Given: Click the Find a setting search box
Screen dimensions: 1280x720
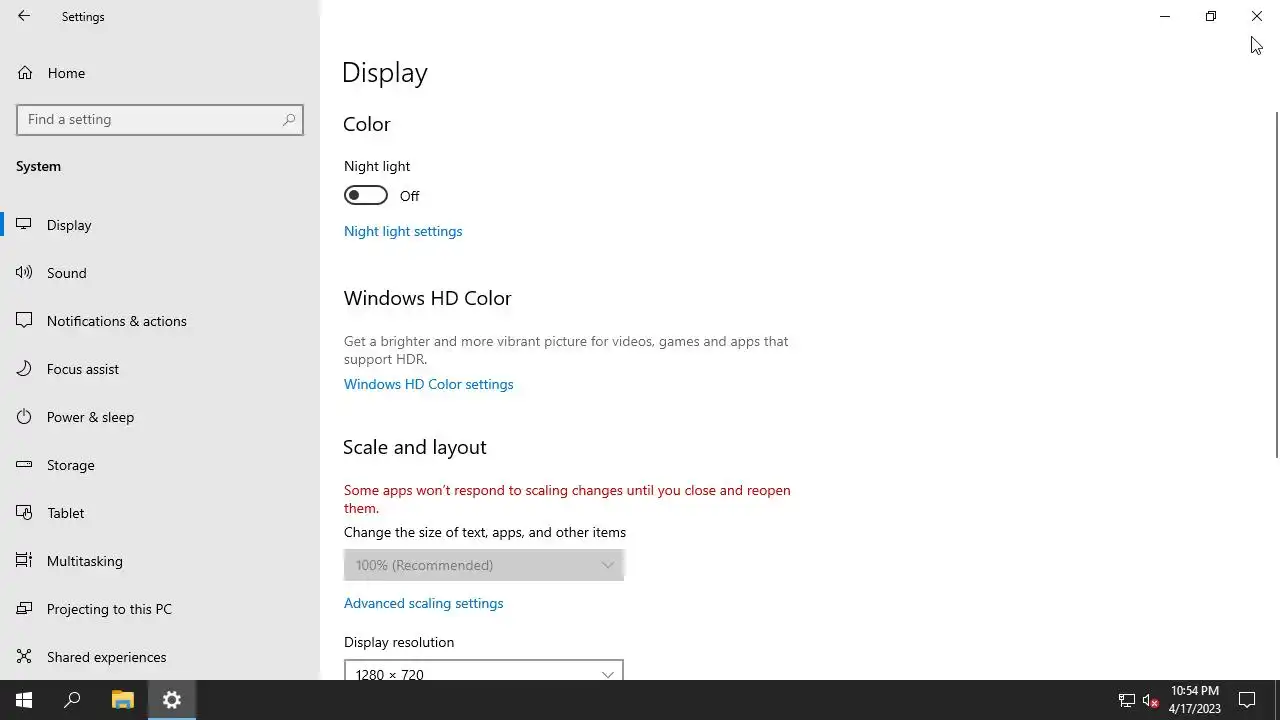Looking at the screenshot, I should tap(160, 119).
